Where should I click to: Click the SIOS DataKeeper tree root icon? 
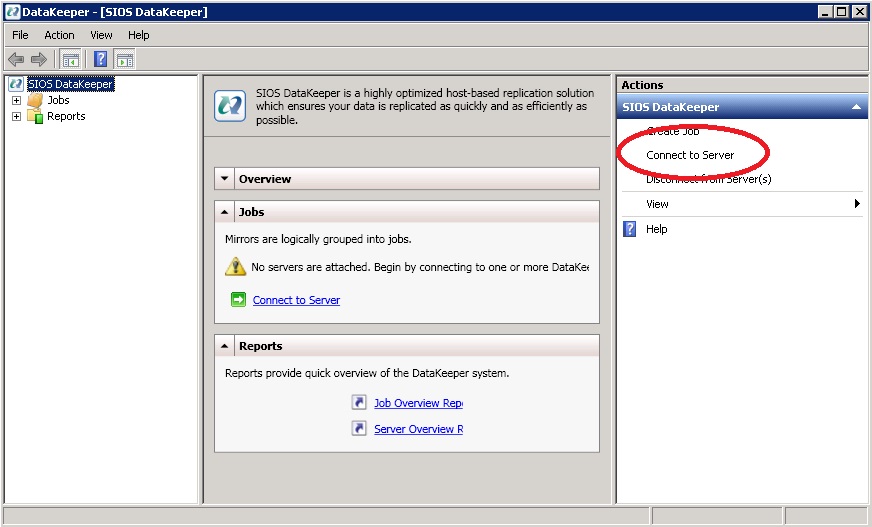(16, 84)
